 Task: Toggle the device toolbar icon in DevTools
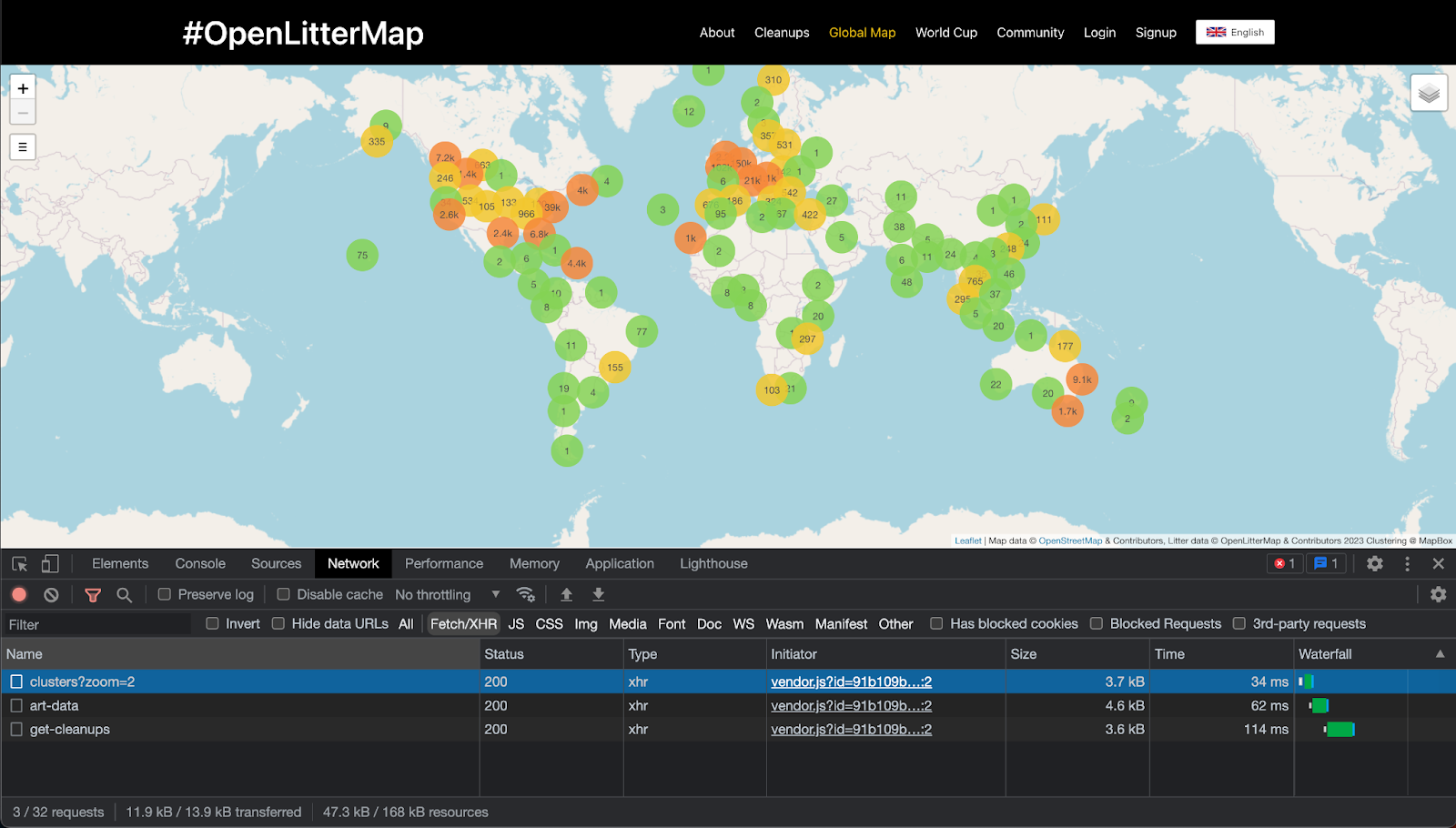click(x=50, y=564)
